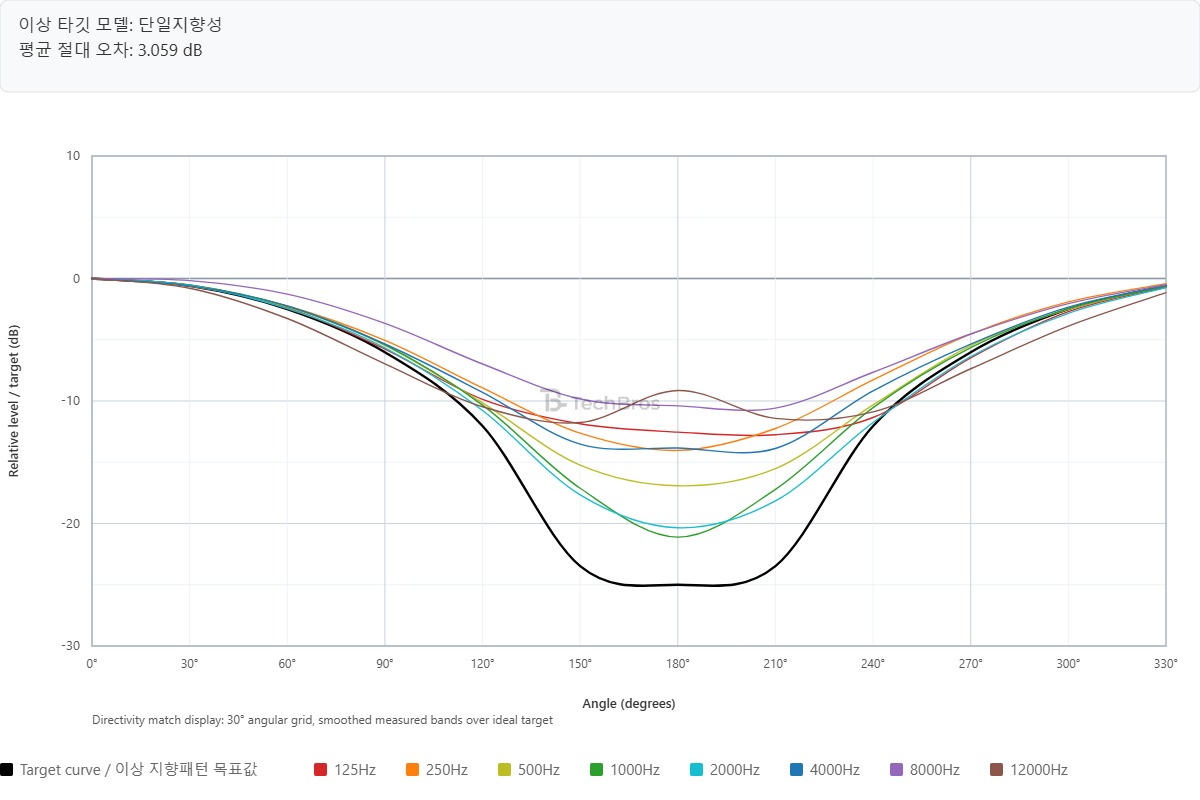This screenshot has width=1200, height=800.
Task: Click the 210° x-axis tick label
Action: [x=775, y=663]
